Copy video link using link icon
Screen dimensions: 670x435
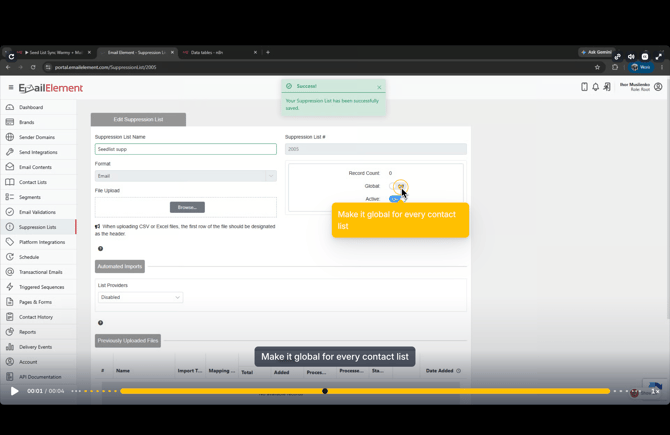(617, 56)
